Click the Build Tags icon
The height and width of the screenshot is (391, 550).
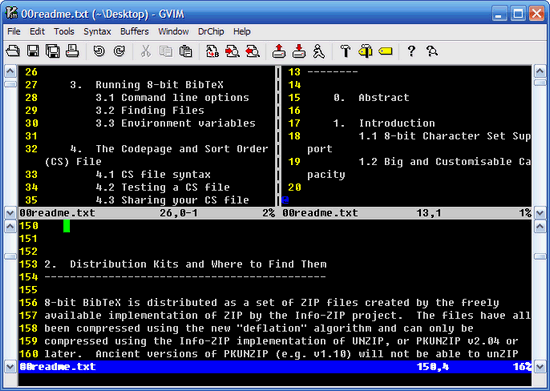365,52
